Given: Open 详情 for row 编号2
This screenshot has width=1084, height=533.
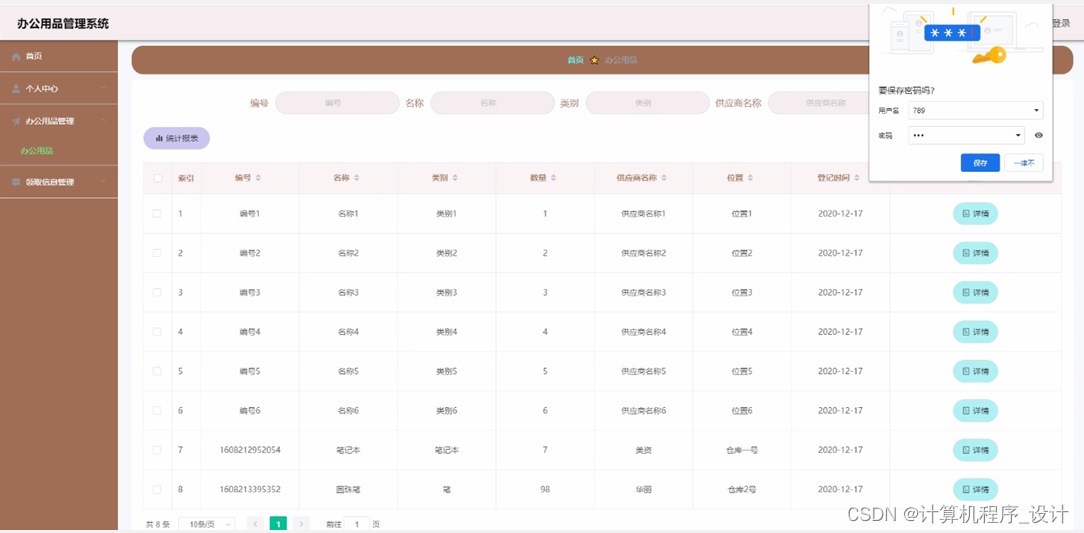Looking at the screenshot, I should [975, 253].
